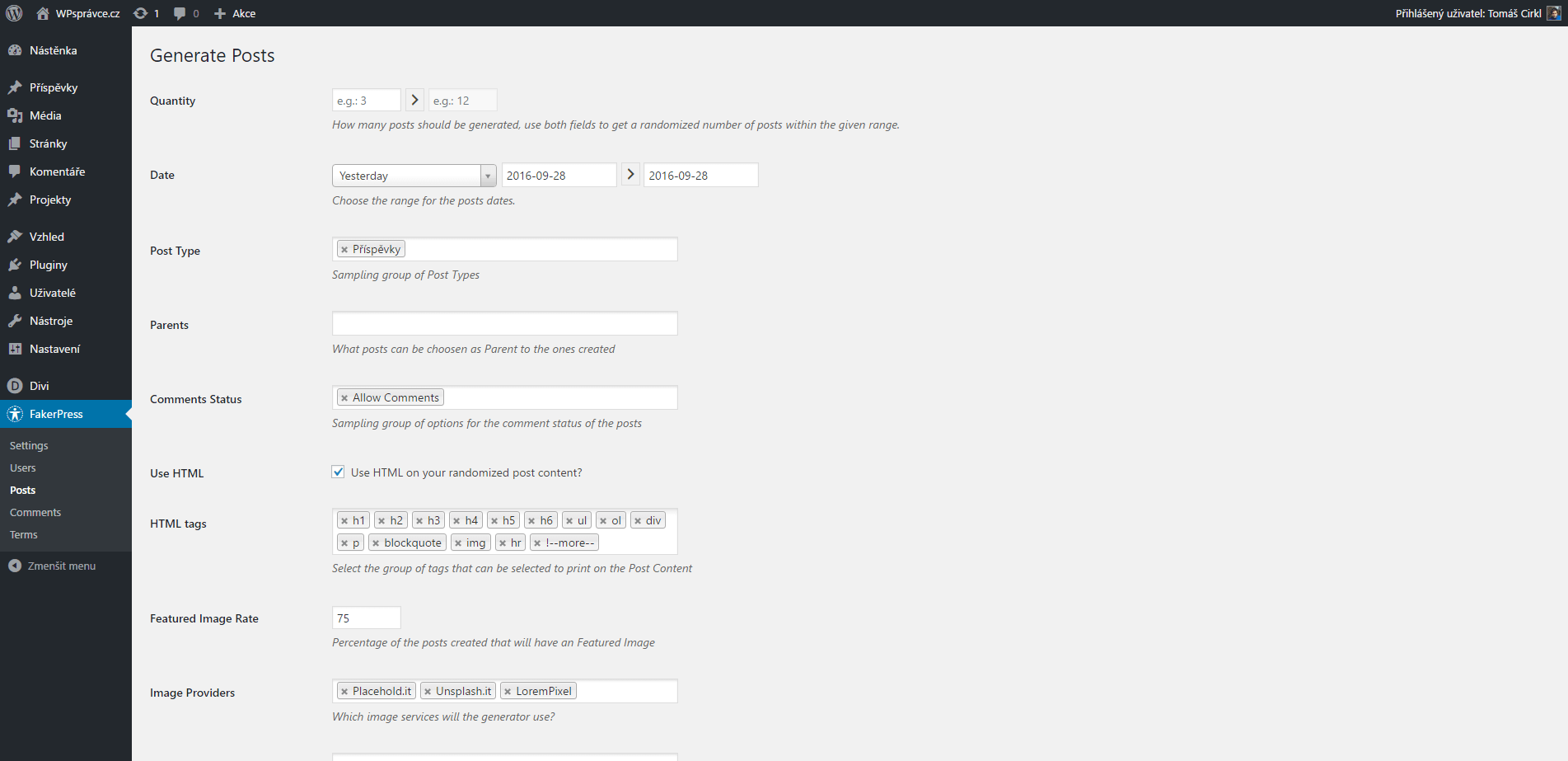Remove the div HTML tag
The image size is (1568, 761).
(x=638, y=521)
